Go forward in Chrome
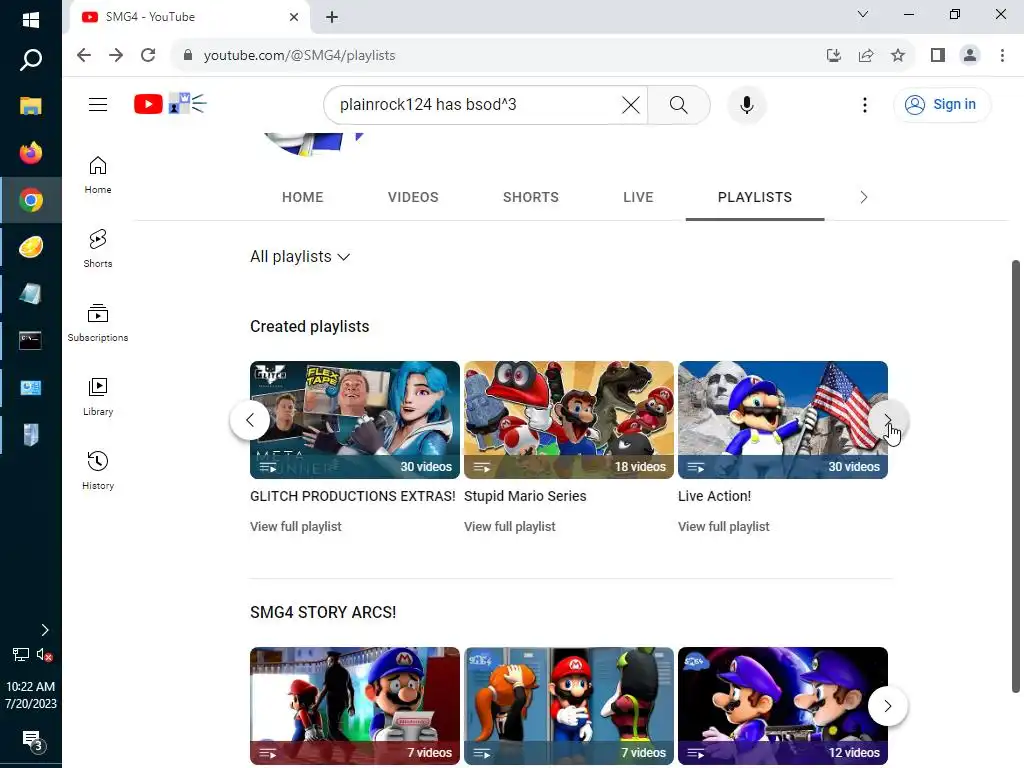The width and height of the screenshot is (1024, 768). 116,55
